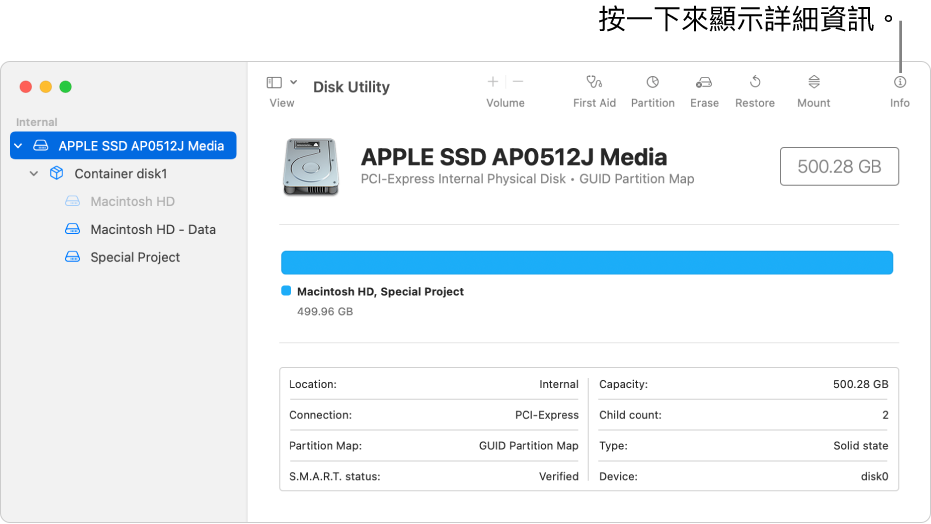Click the yellow minimize window button
The height and width of the screenshot is (524, 931).
click(46, 87)
